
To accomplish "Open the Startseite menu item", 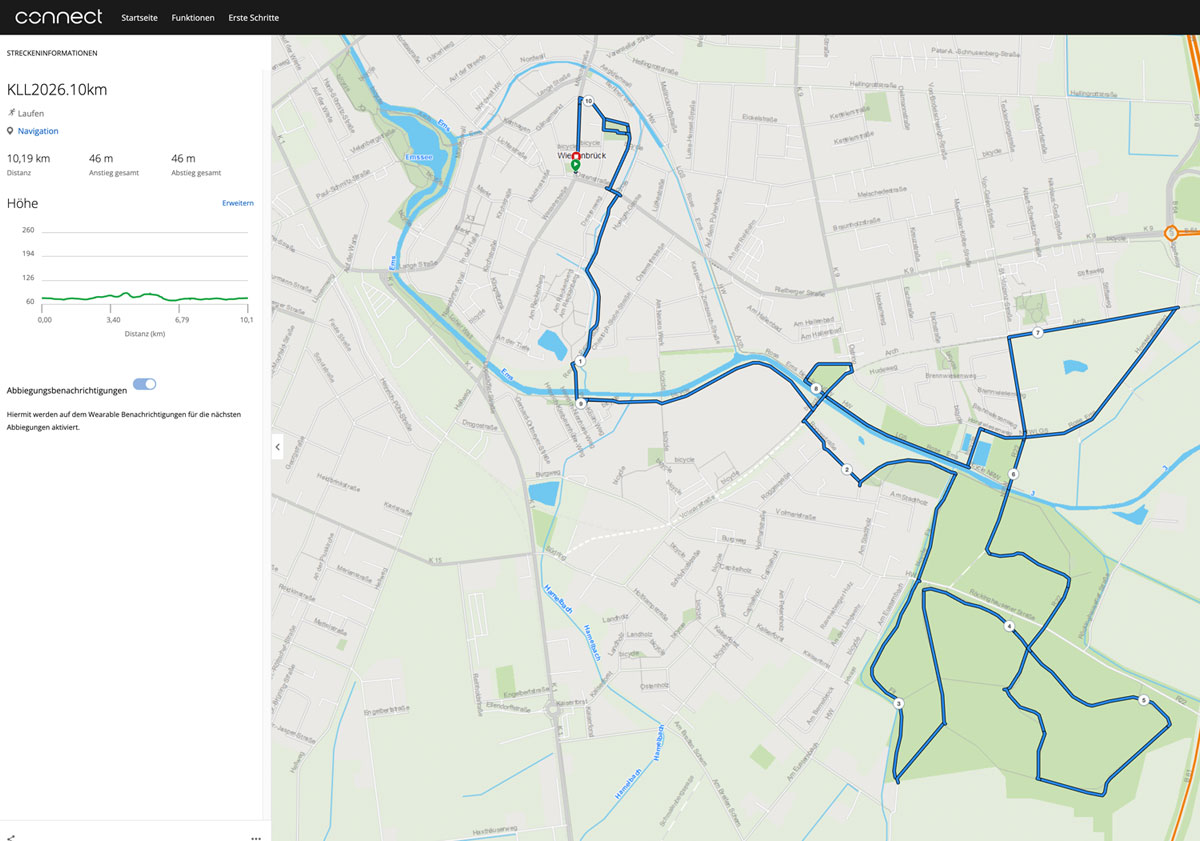I will [x=139, y=18].
